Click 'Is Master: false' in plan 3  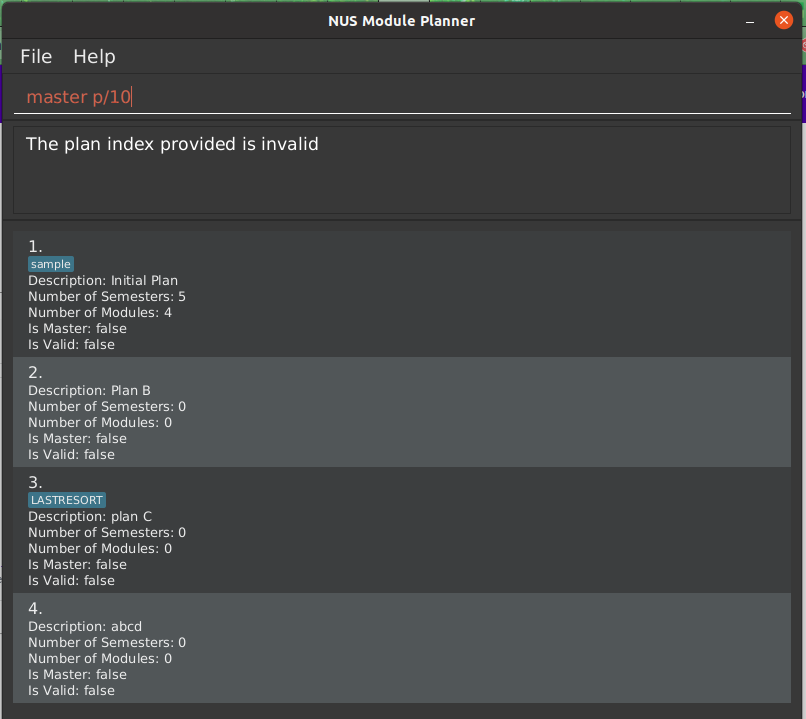(x=77, y=564)
